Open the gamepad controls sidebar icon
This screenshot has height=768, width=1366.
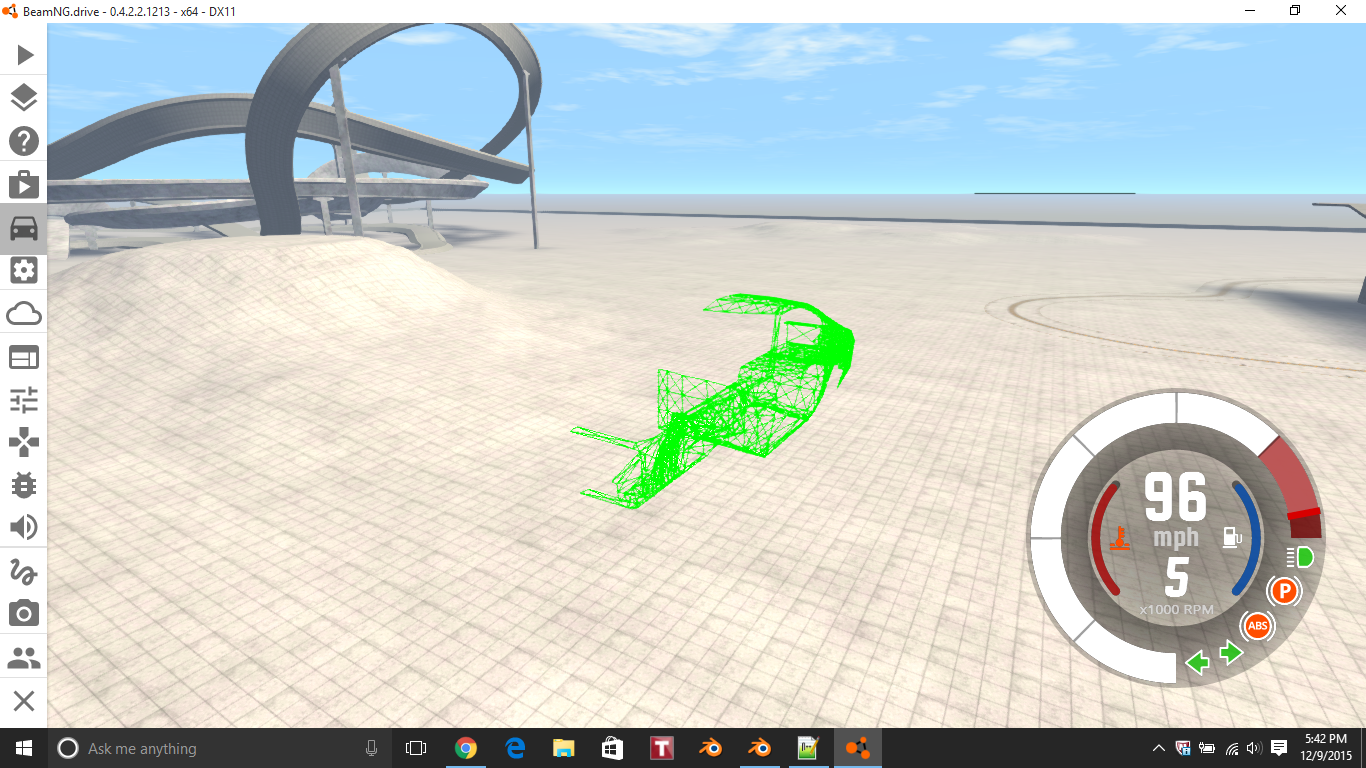24,442
